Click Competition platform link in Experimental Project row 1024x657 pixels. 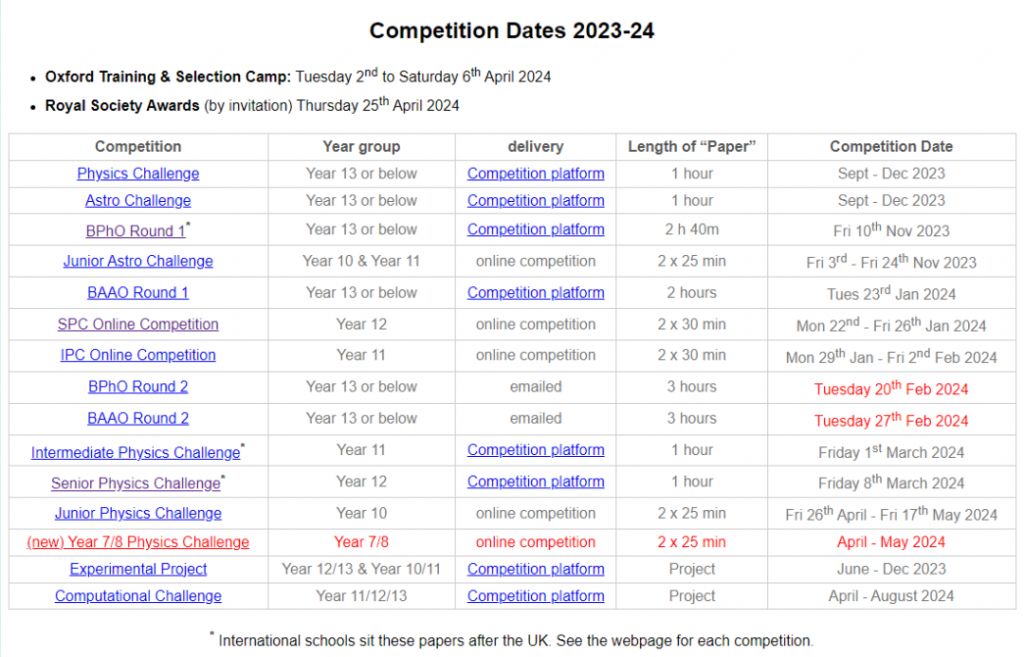[535, 570]
